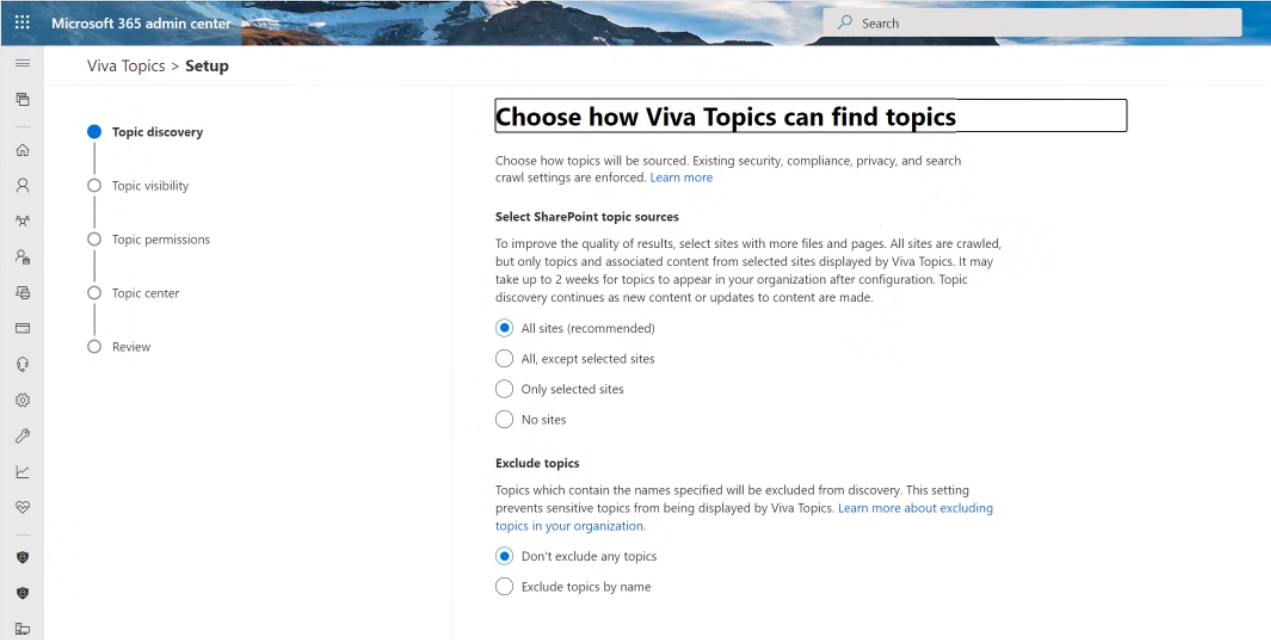
Task: Choose Only selected sites
Action: click(x=504, y=388)
